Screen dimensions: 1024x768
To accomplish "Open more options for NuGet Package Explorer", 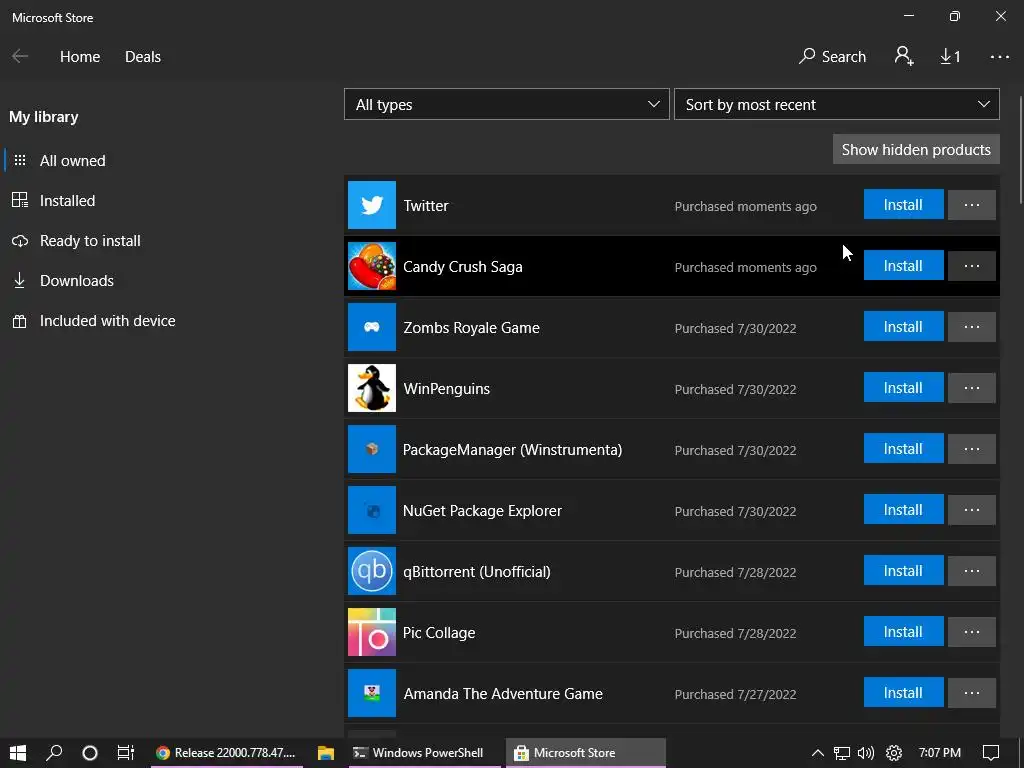I will click(972, 510).
